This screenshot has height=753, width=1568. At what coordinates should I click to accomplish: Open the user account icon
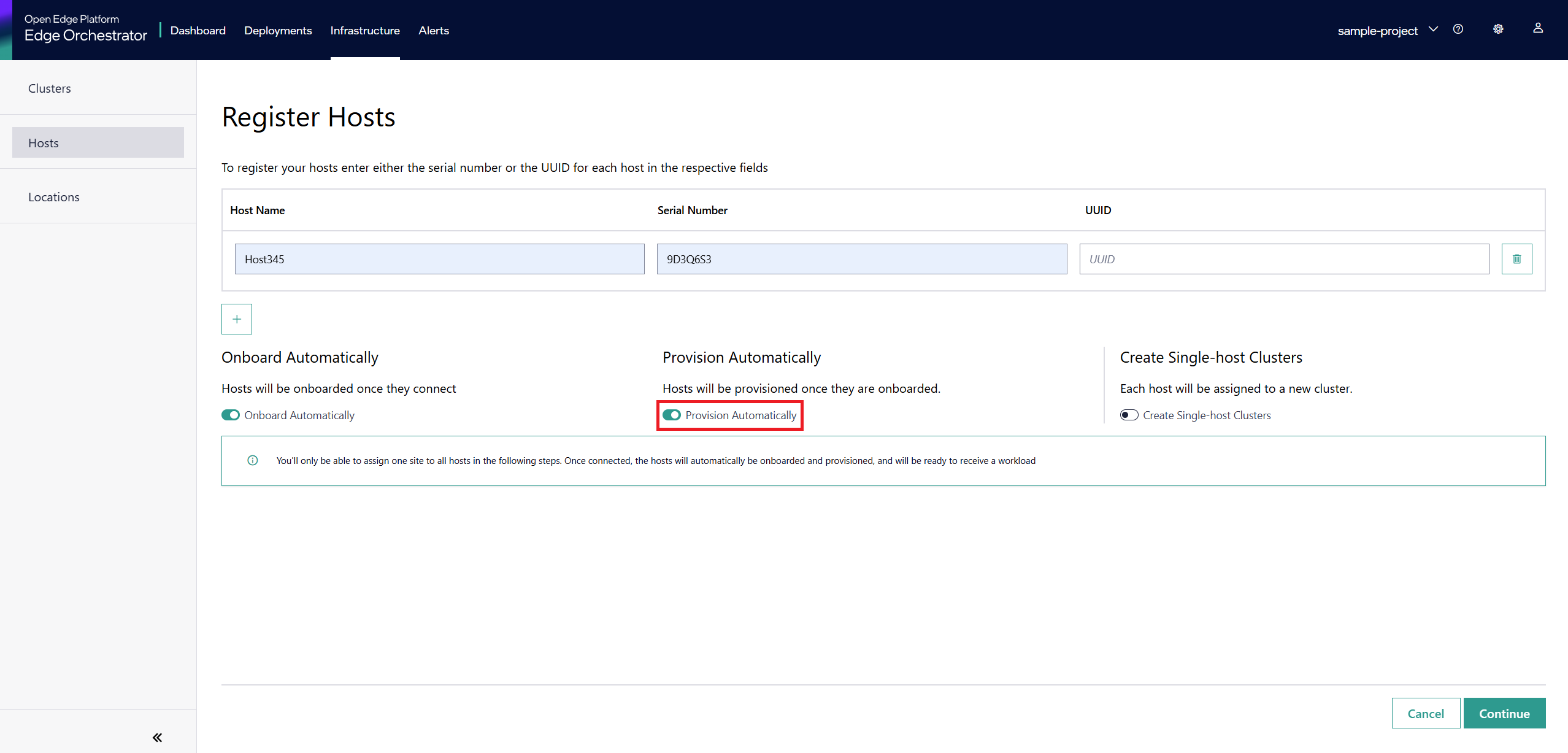(x=1539, y=29)
